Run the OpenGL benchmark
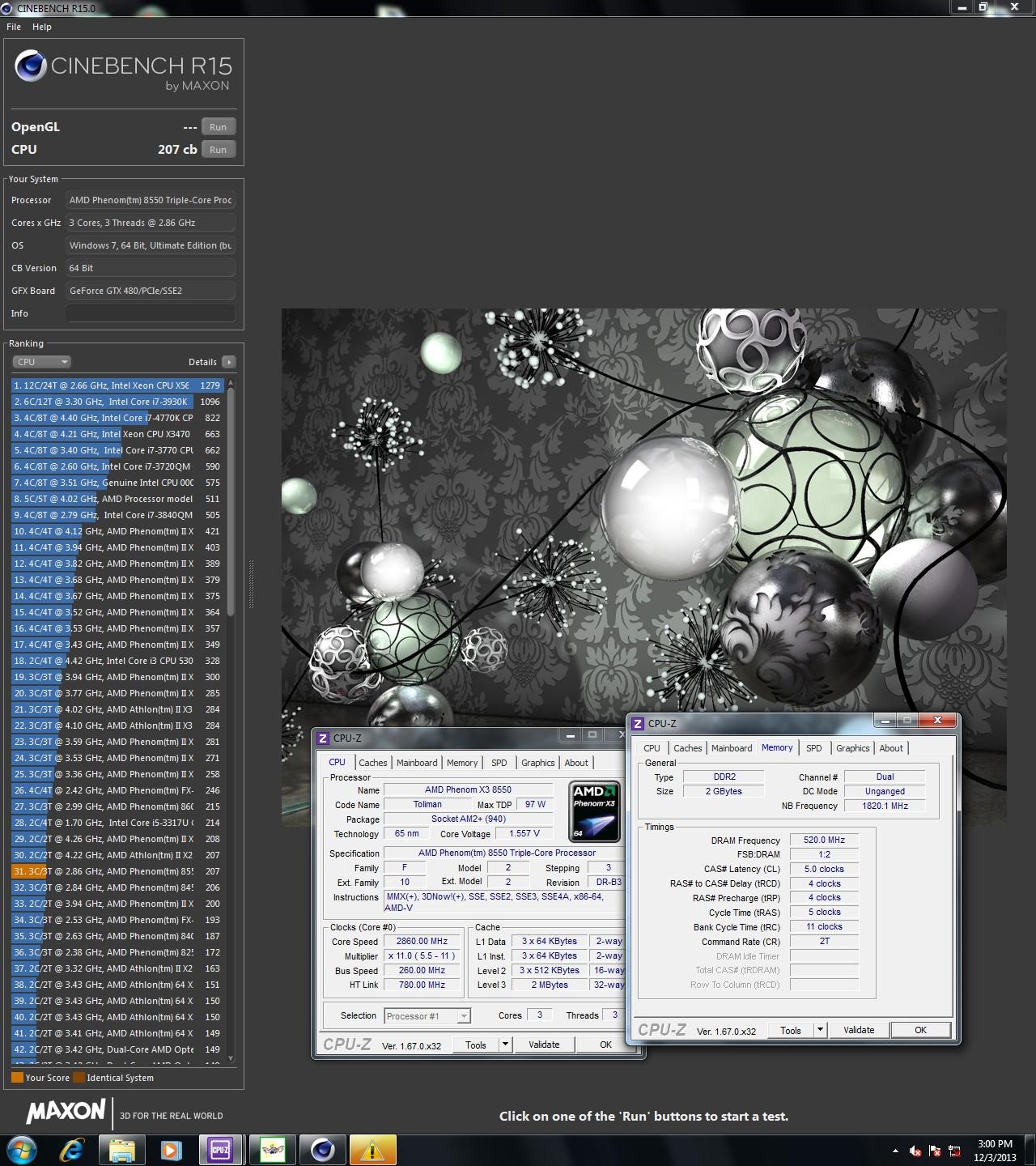 219,127
